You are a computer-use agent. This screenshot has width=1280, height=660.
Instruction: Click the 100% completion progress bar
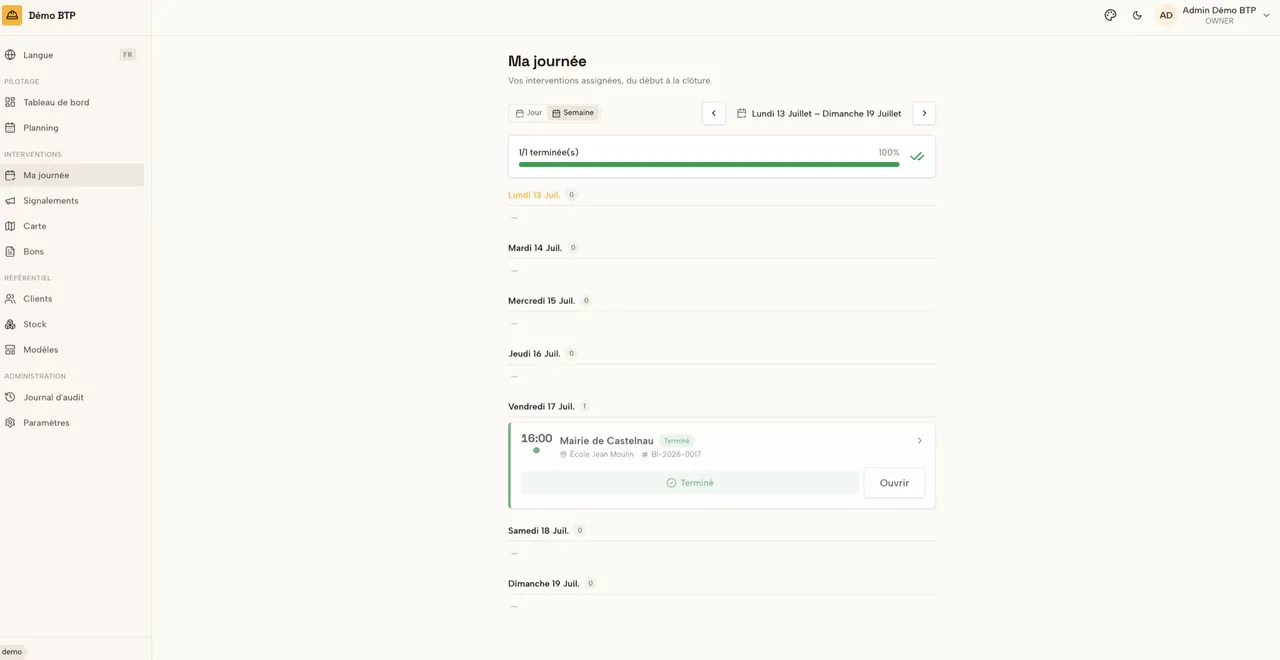coord(709,164)
